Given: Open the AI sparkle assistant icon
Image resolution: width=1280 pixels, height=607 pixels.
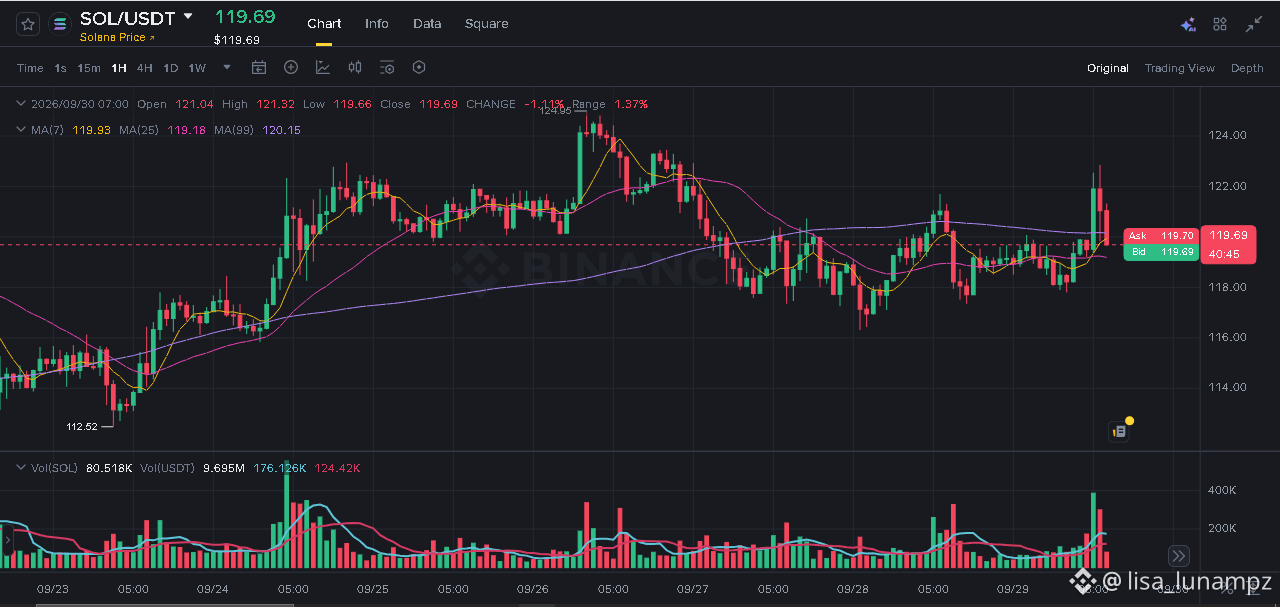Looking at the screenshot, I should [1188, 25].
